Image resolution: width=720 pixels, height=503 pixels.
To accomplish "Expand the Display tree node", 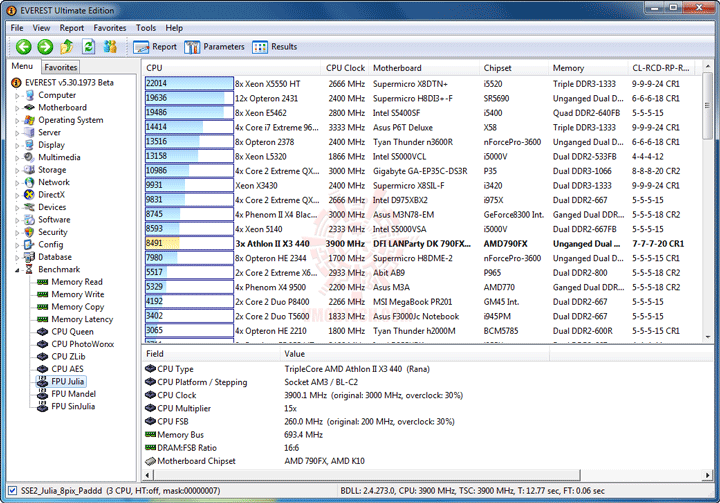I will [x=17, y=146].
